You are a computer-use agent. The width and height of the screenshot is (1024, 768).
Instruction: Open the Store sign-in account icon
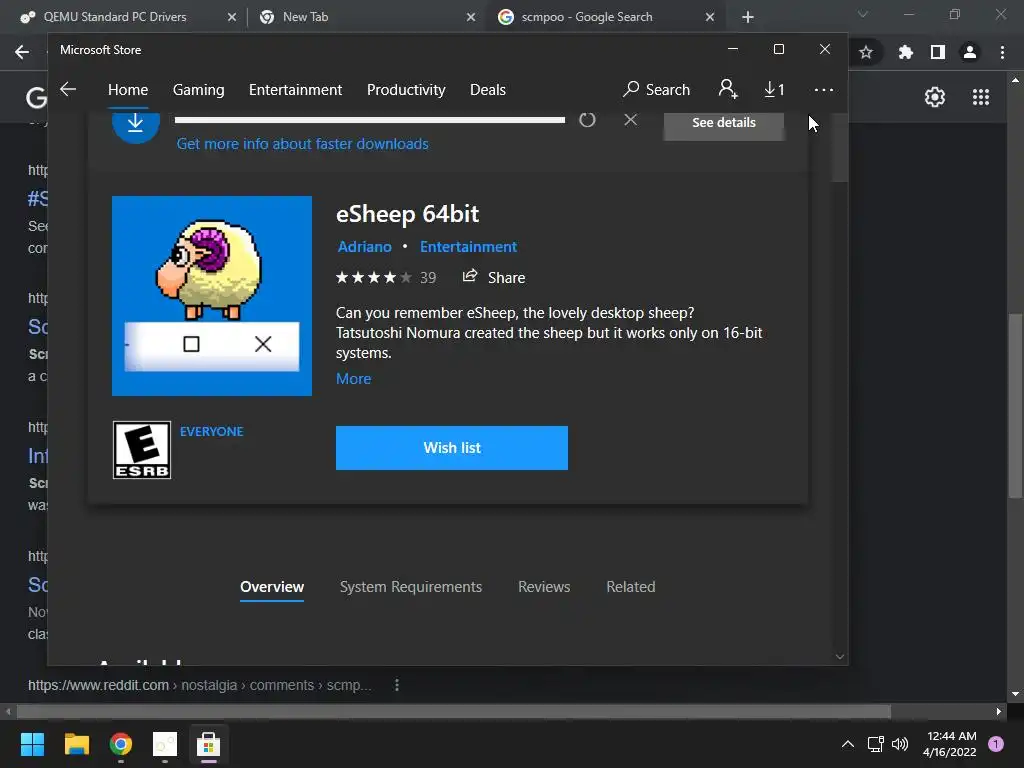pyautogui.click(x=728, y=89)
